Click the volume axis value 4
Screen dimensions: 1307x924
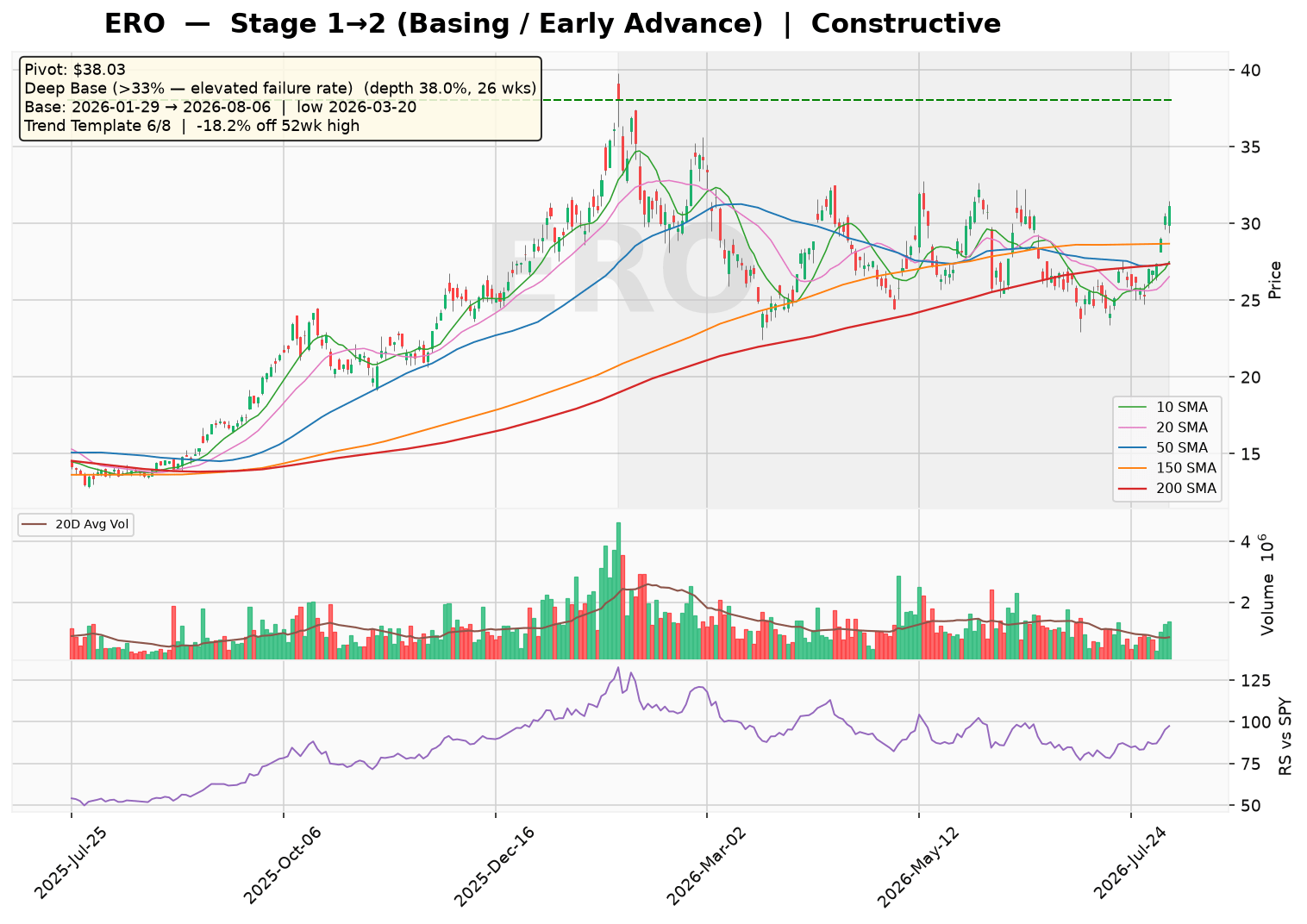(1244, 542)
